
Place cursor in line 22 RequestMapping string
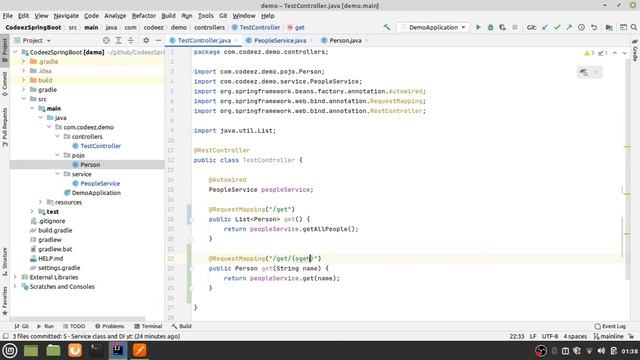click(294, 258)
